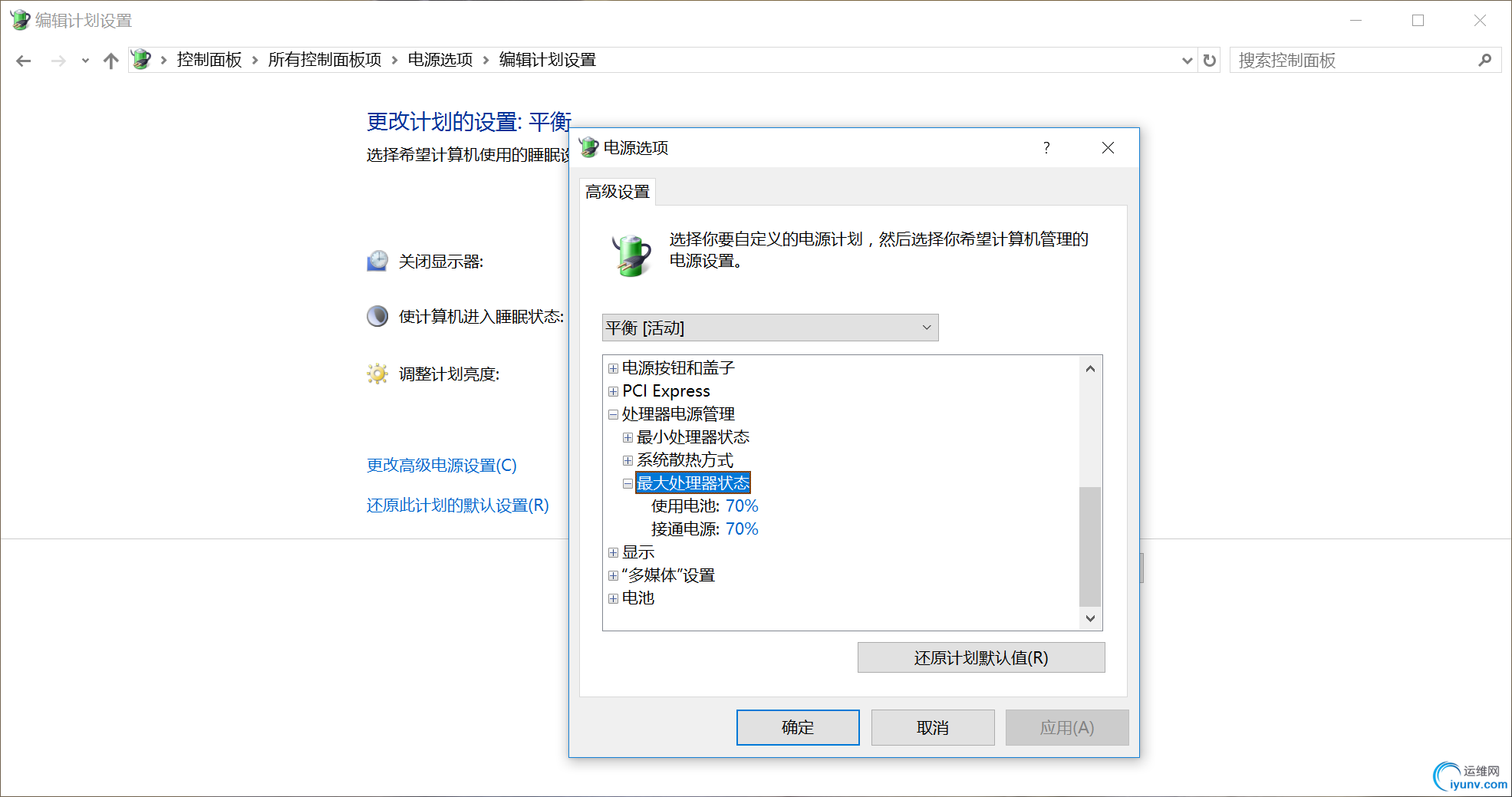This screenshot has width=1512, height=797.
Task: Click the back arrow navigation icon
Action: click(x=24, y=61)
